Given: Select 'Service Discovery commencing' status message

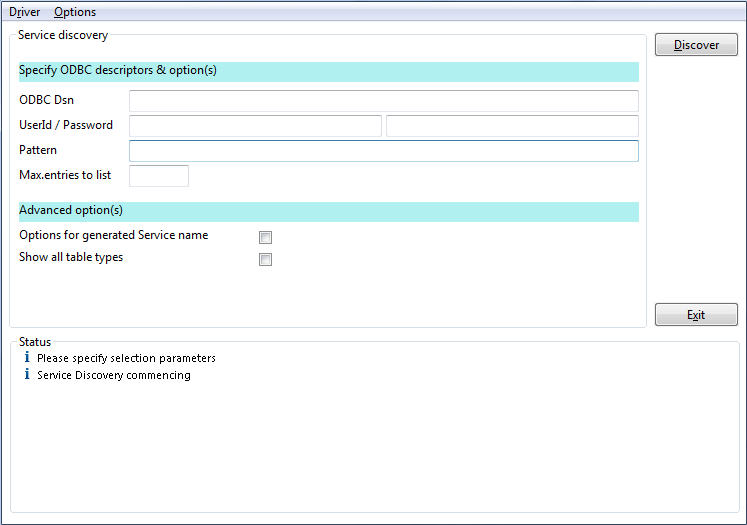Looking at the screenshot, I should click(x=114, y=375).
